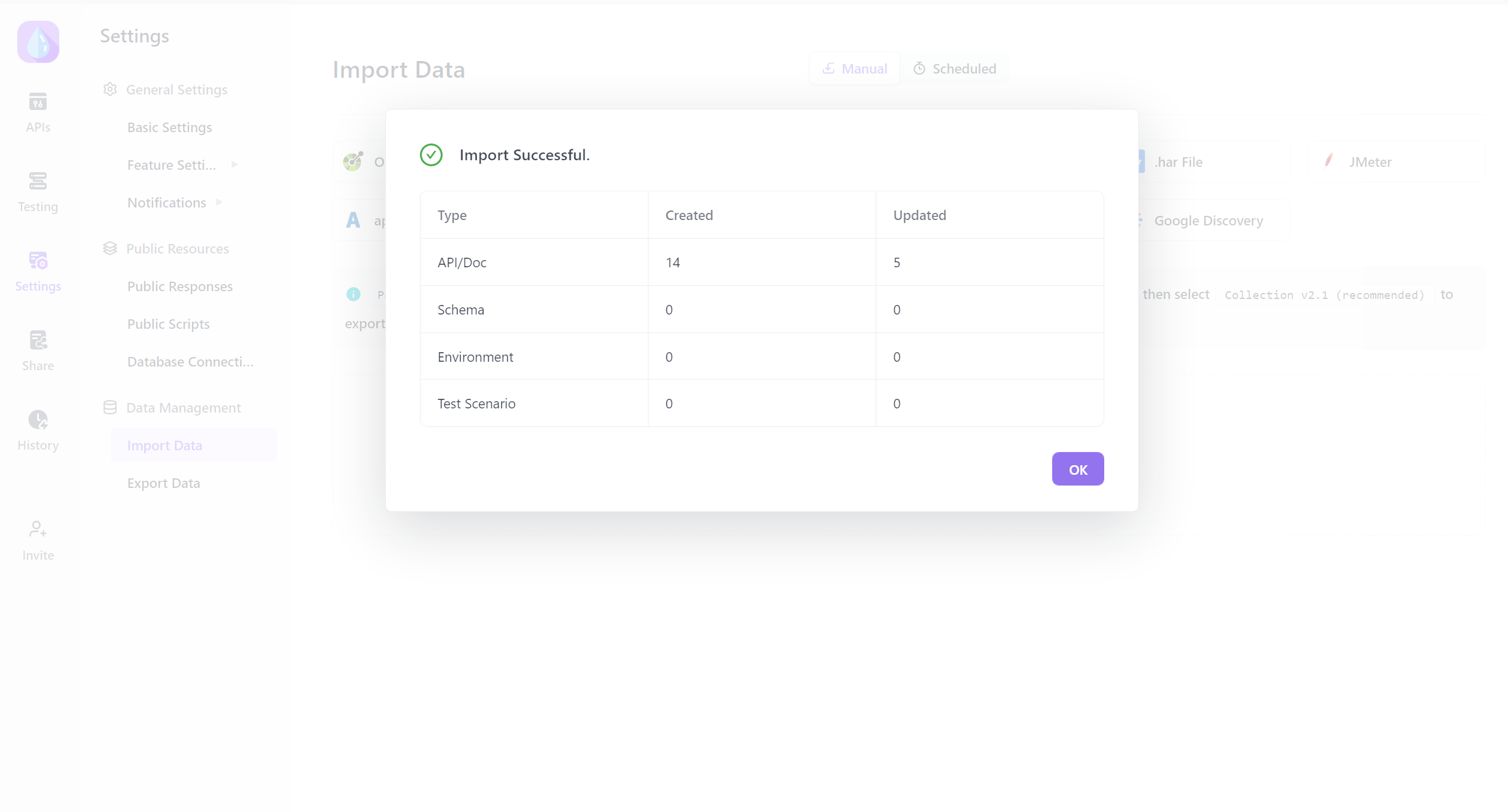Open Public Responses

tap(180, 286)
